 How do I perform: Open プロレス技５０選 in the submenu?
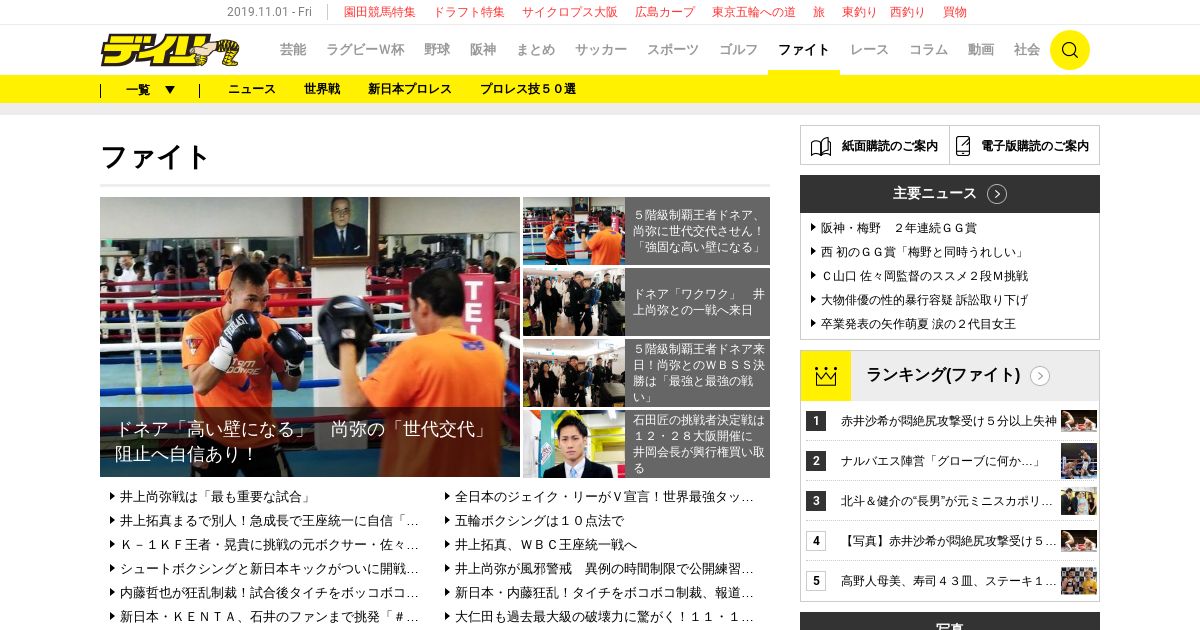pos(528,89)
